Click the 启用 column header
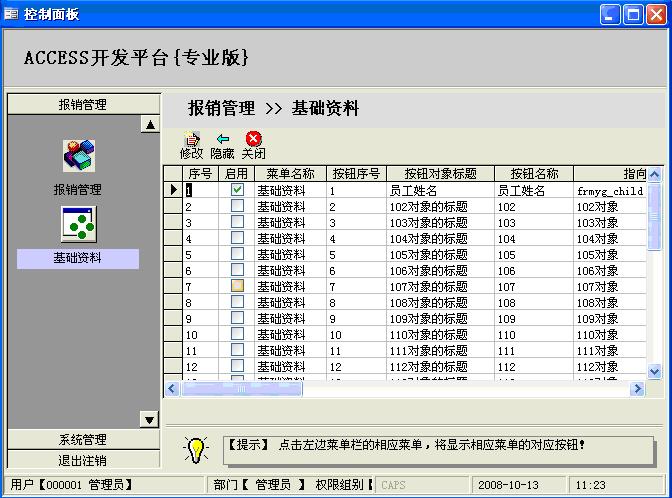This screenshot has height=498, width=672. [x=237, y=174]
